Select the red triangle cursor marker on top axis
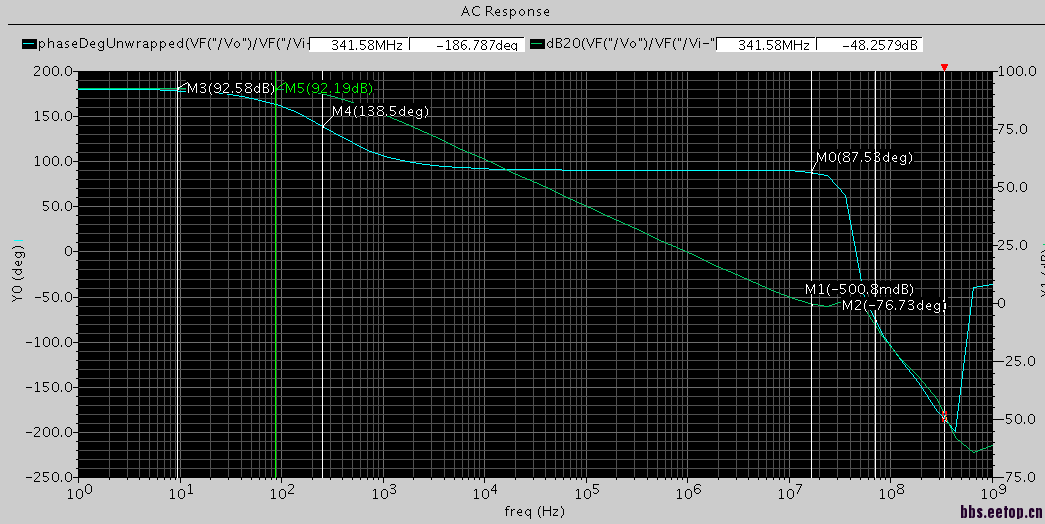The height and width of the screenshot is (524, 1045). pos(944,67)
